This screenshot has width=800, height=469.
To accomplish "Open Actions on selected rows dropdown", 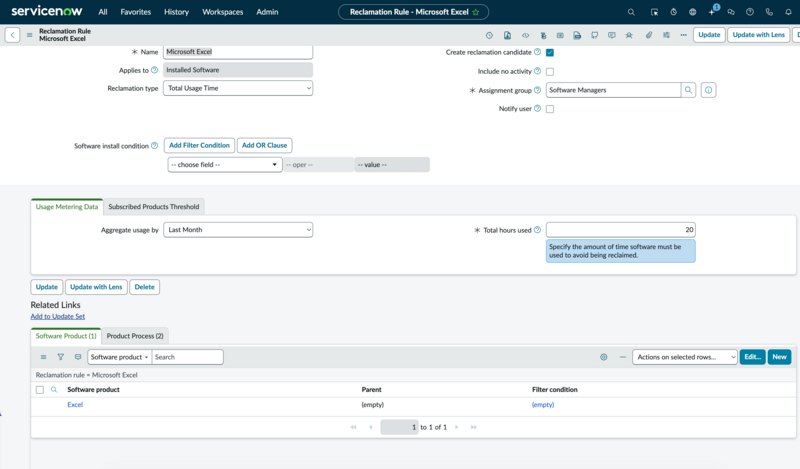I will pos(685,357).
